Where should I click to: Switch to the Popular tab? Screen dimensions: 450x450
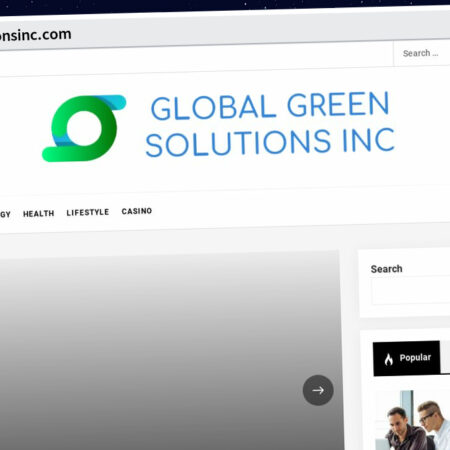coord(406,358)
